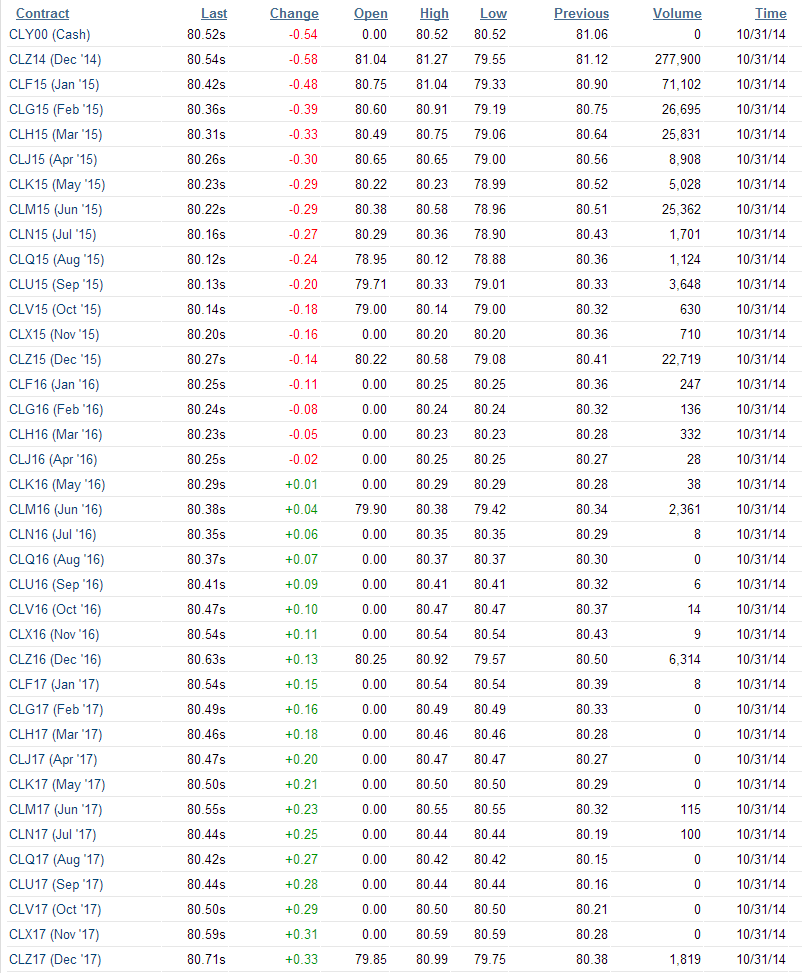
Task: Sort by Open column header
Action: [371, 13]
